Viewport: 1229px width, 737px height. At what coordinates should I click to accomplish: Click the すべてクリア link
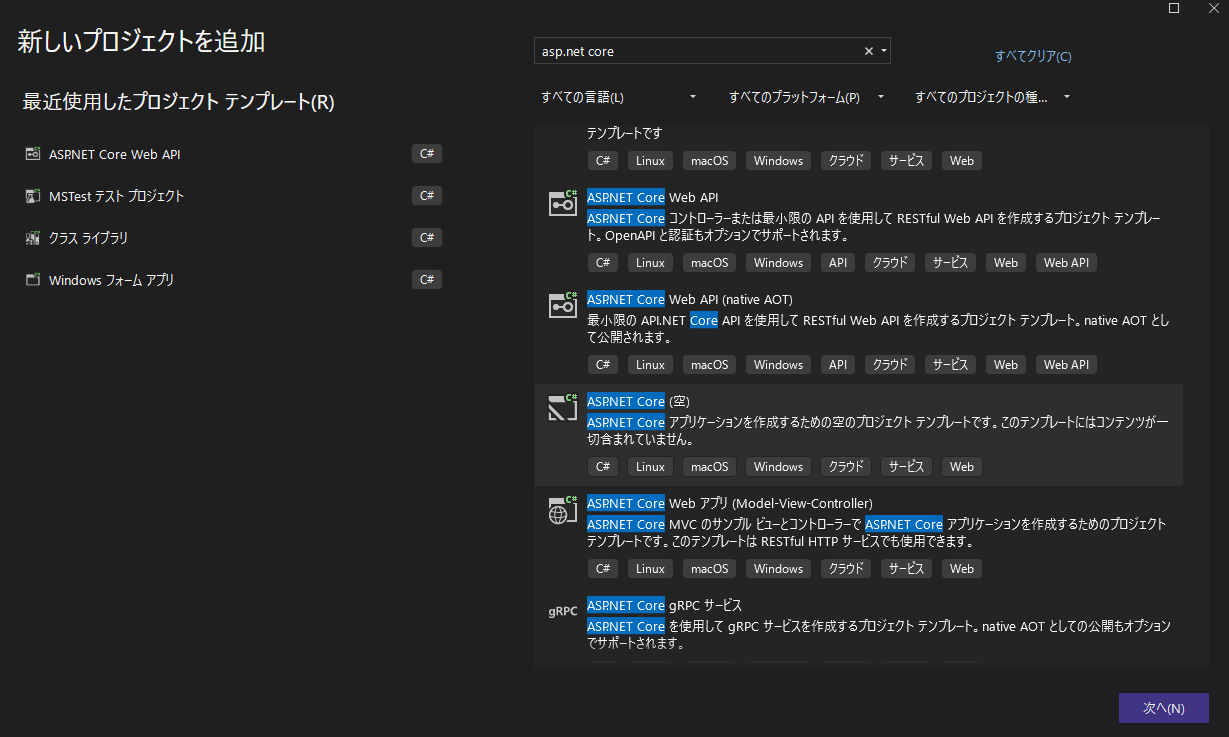1033,56
